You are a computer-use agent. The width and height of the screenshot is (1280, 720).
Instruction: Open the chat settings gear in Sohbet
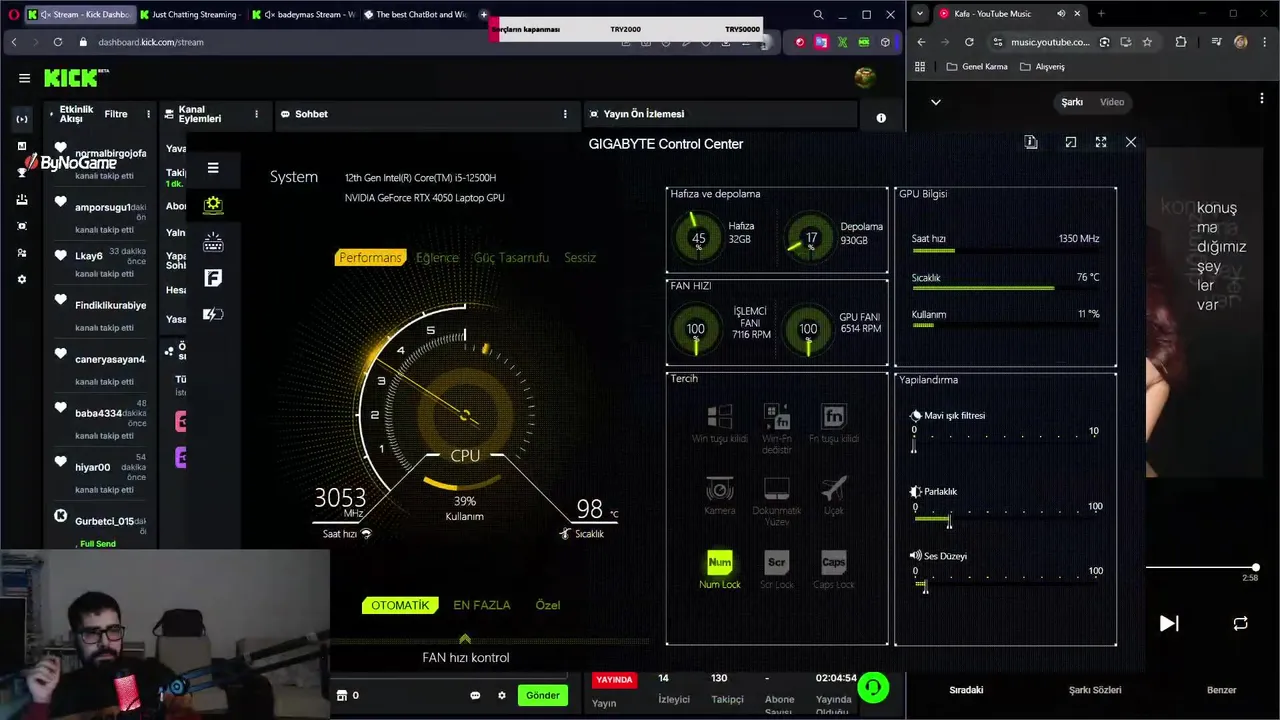pos(502,695)
